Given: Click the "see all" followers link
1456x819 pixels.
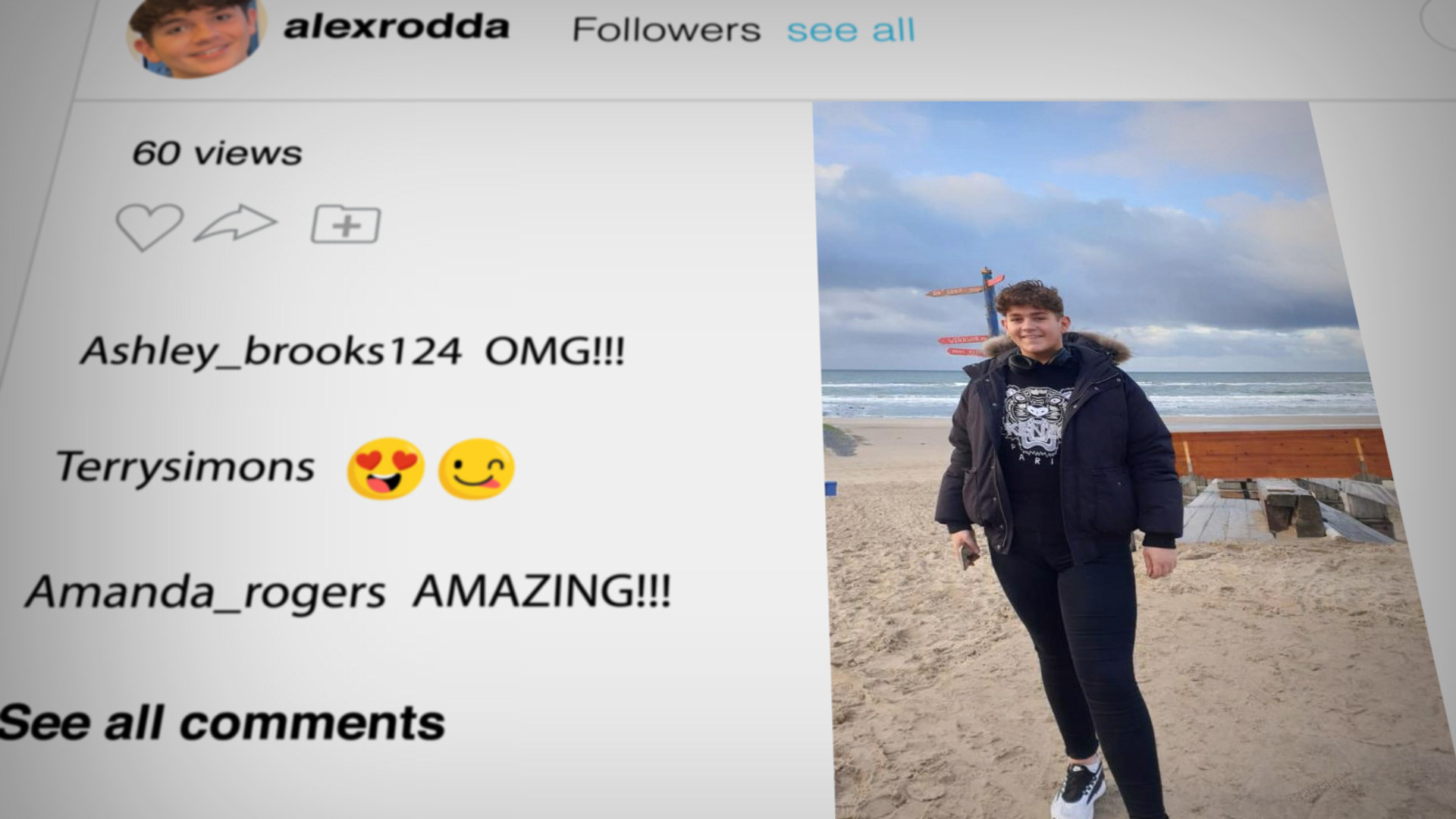Looking at the screenshot, I should [x=851, y=30].
